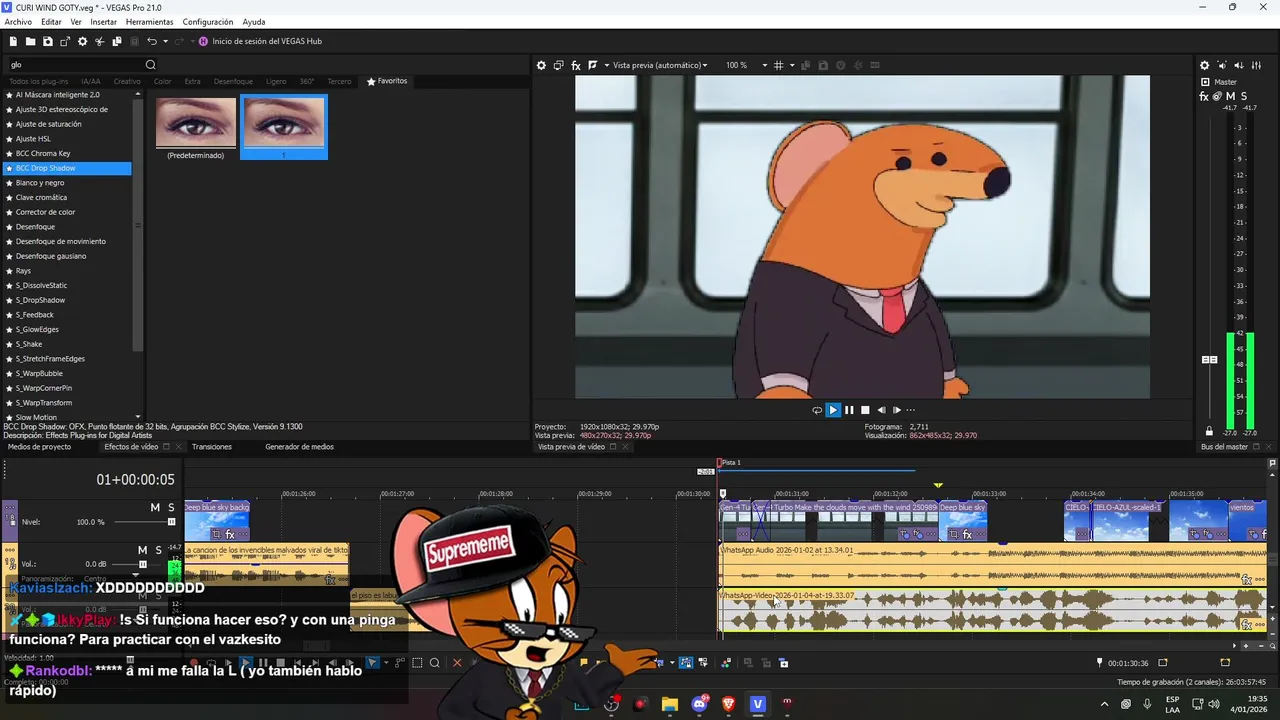
Task: Click the search magnifier in plug-in search box
Action: pyautogui.click(x=151, y=65)
